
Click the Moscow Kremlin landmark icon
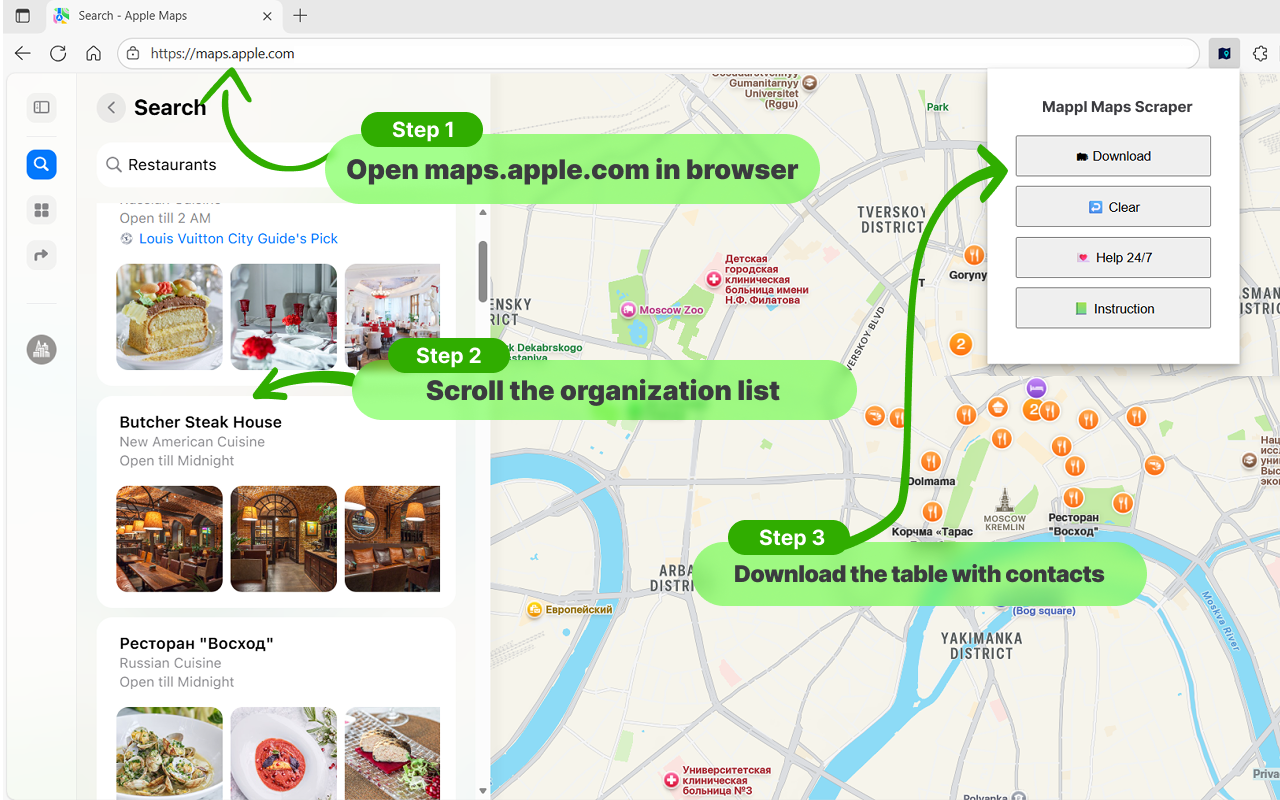1005,500
